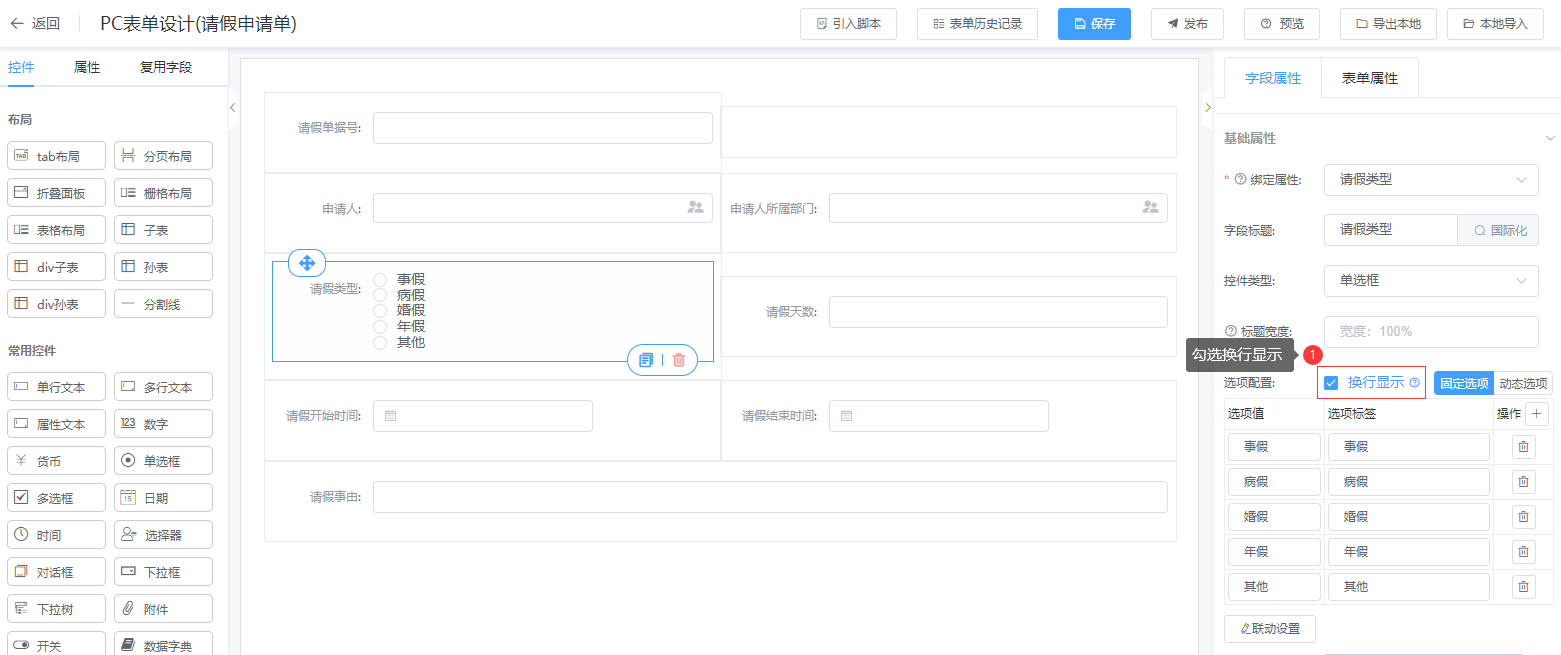Image resolution: width=1561 pixels, height=655 pixels.
Task: Click the move handle icon on 请假类型 field
Action: (x=307, y=263)
